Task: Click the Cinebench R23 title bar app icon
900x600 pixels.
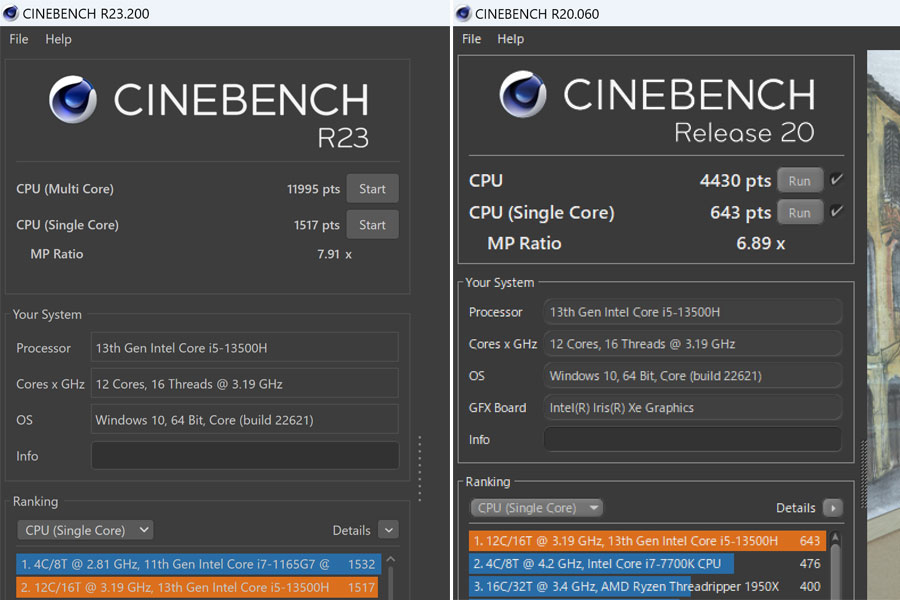Action: coord(11,13)
